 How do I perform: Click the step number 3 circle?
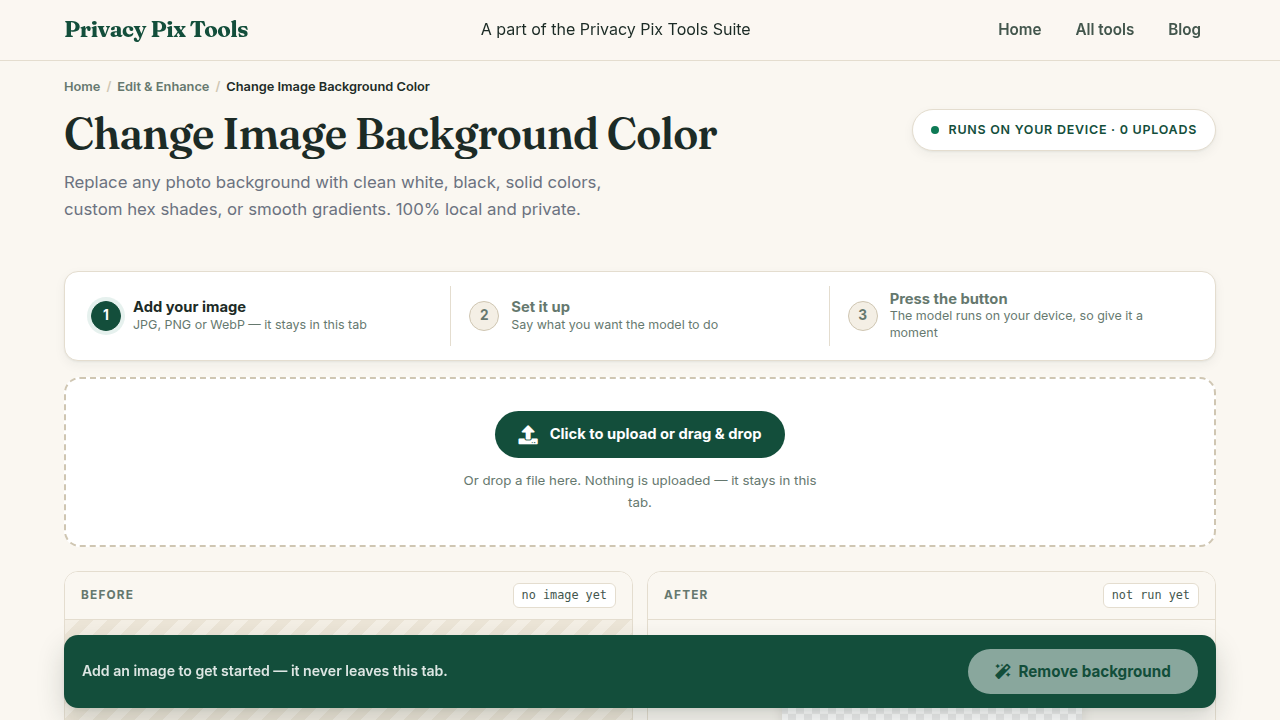tap(863, 316)
